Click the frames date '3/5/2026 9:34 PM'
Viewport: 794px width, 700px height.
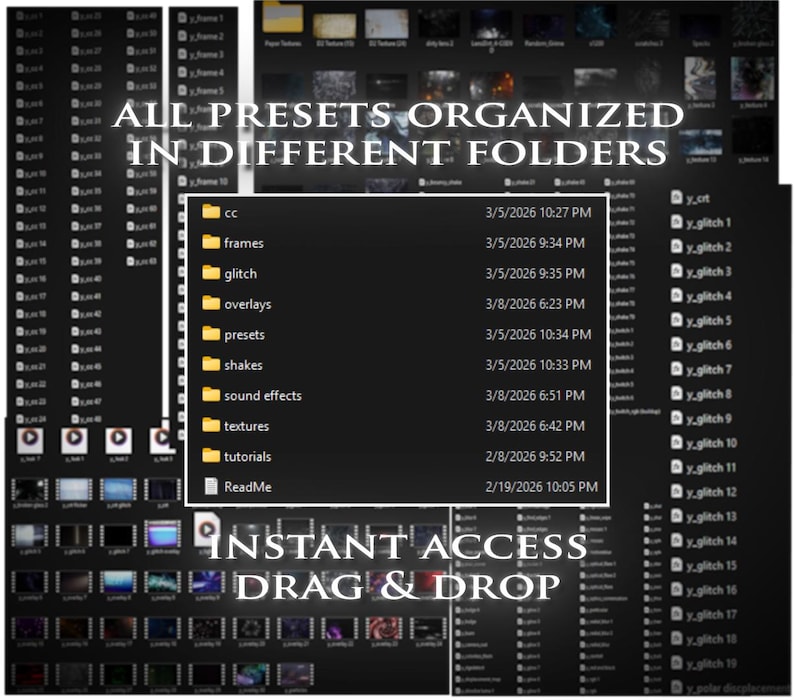pos(535,243)
